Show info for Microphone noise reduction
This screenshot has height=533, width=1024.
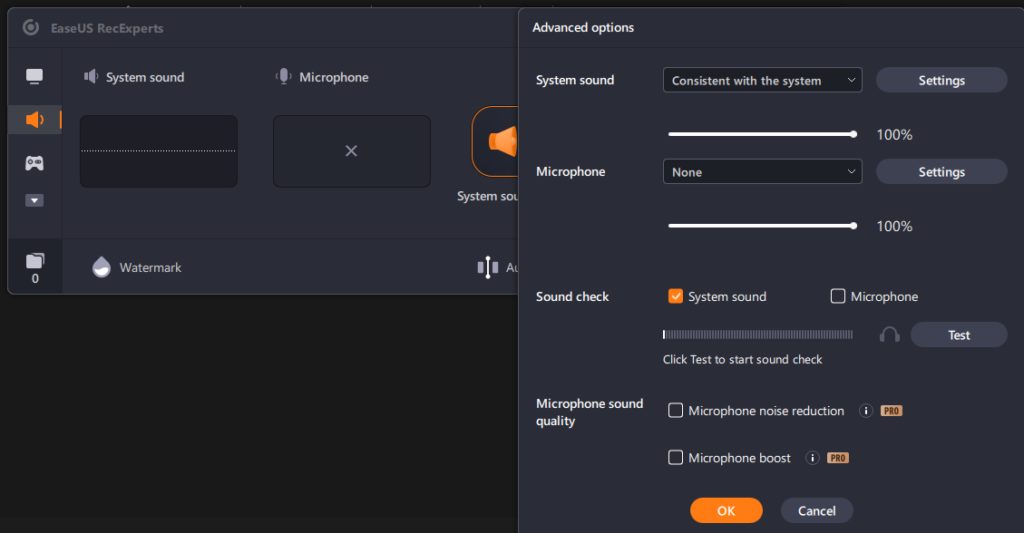click(x=866, y=411)
